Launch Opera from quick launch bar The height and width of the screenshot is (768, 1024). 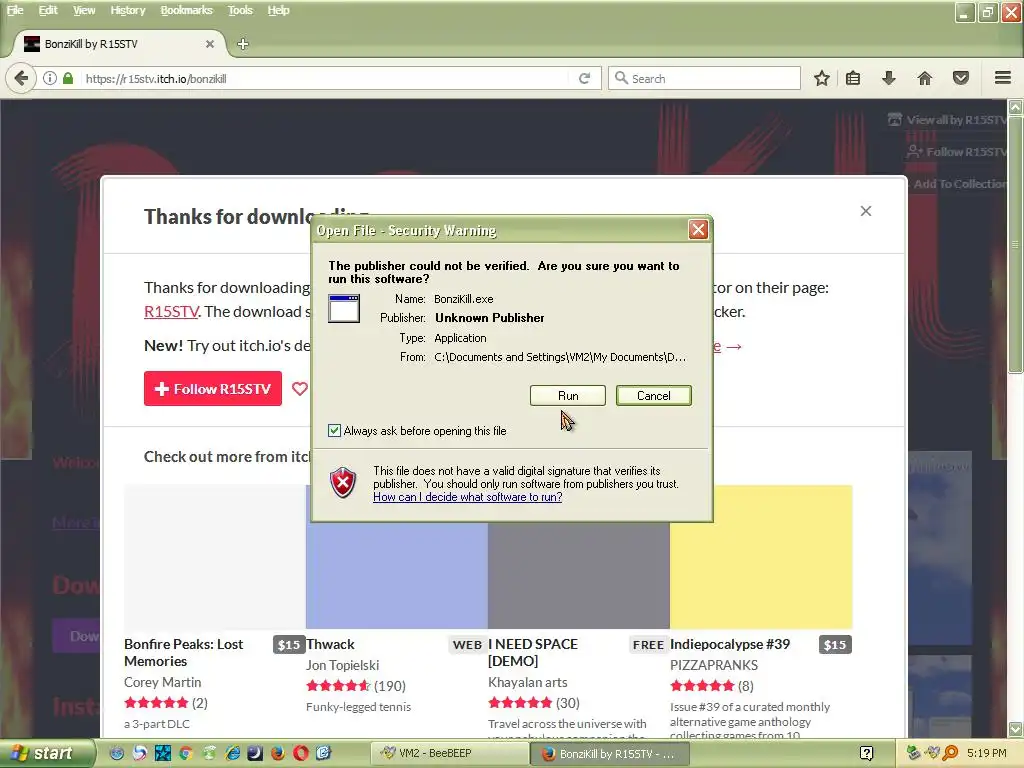[300, 753]
